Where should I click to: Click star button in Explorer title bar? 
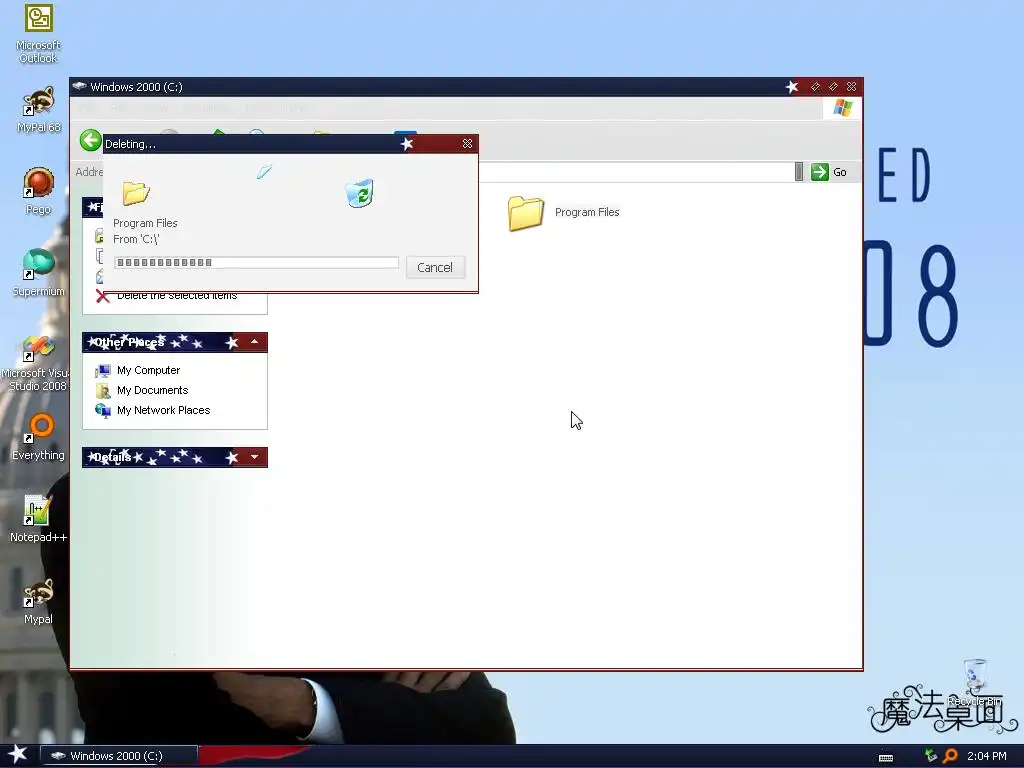[792, 87]
